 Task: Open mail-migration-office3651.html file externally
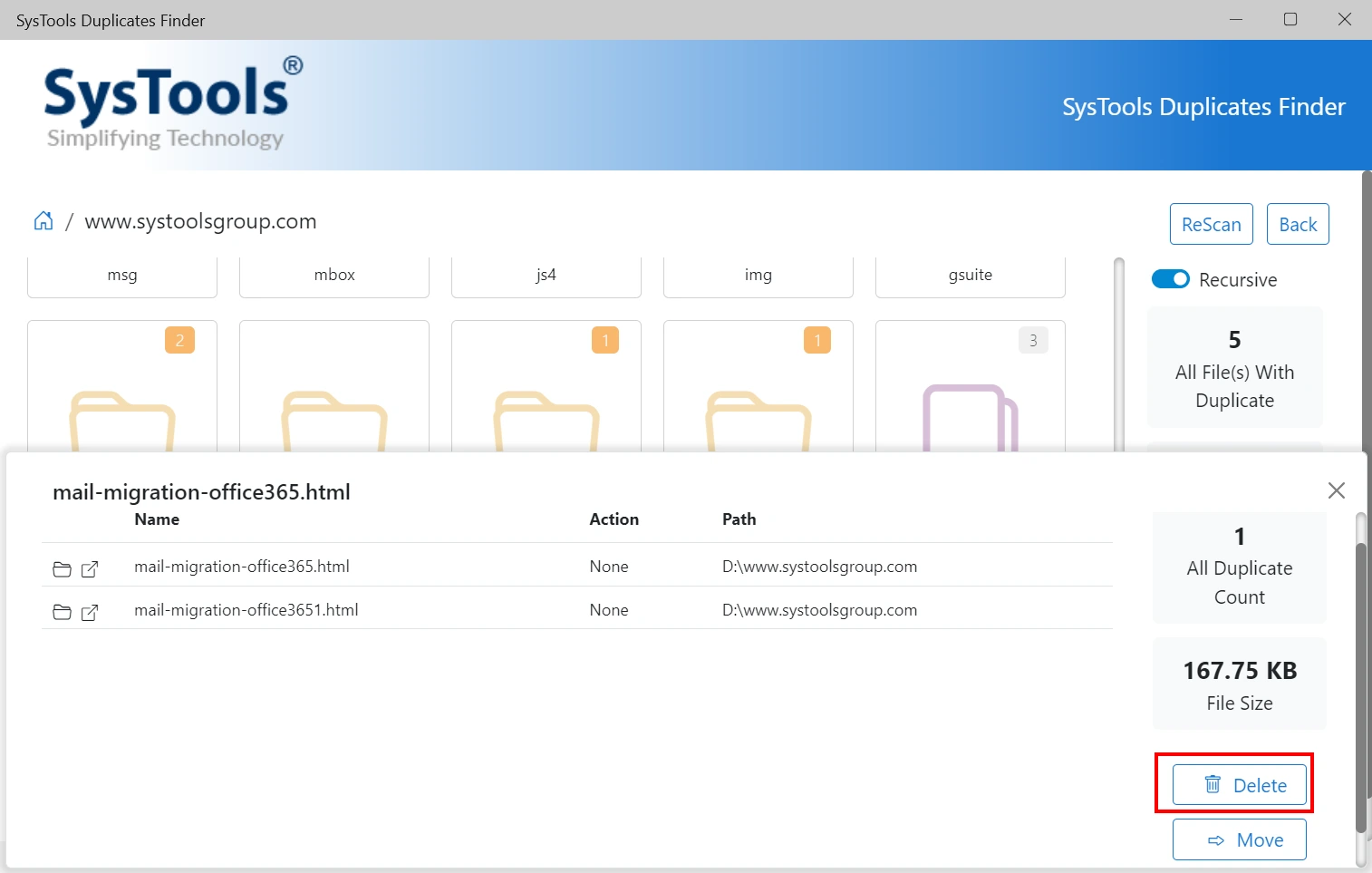(90, 613)
